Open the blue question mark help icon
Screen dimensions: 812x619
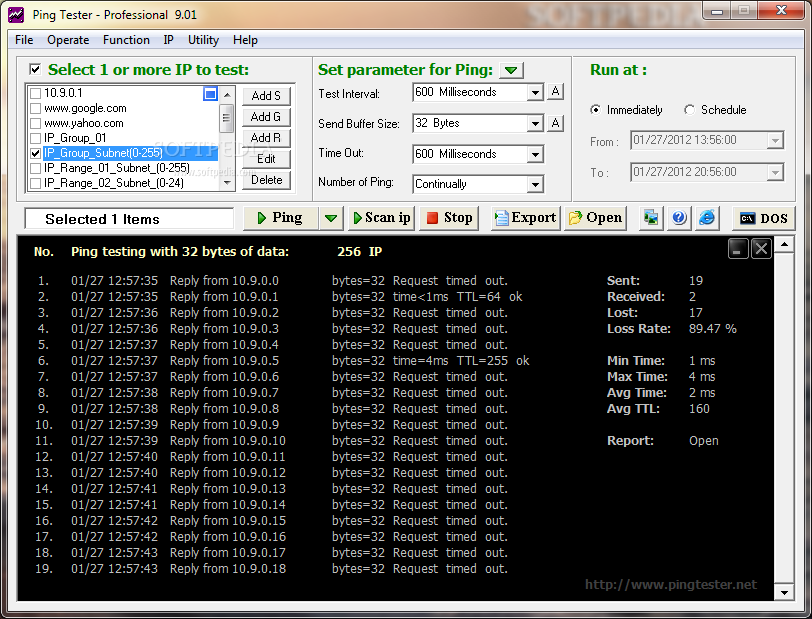(x=679, y=218)
